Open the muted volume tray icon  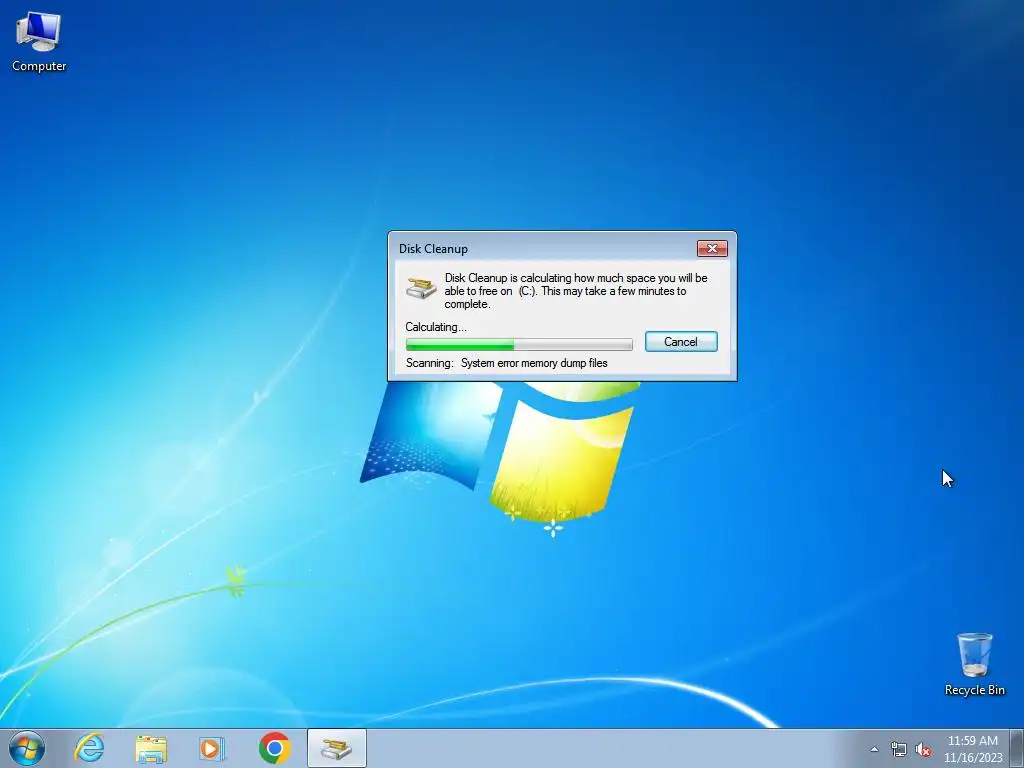pos(923,749)
